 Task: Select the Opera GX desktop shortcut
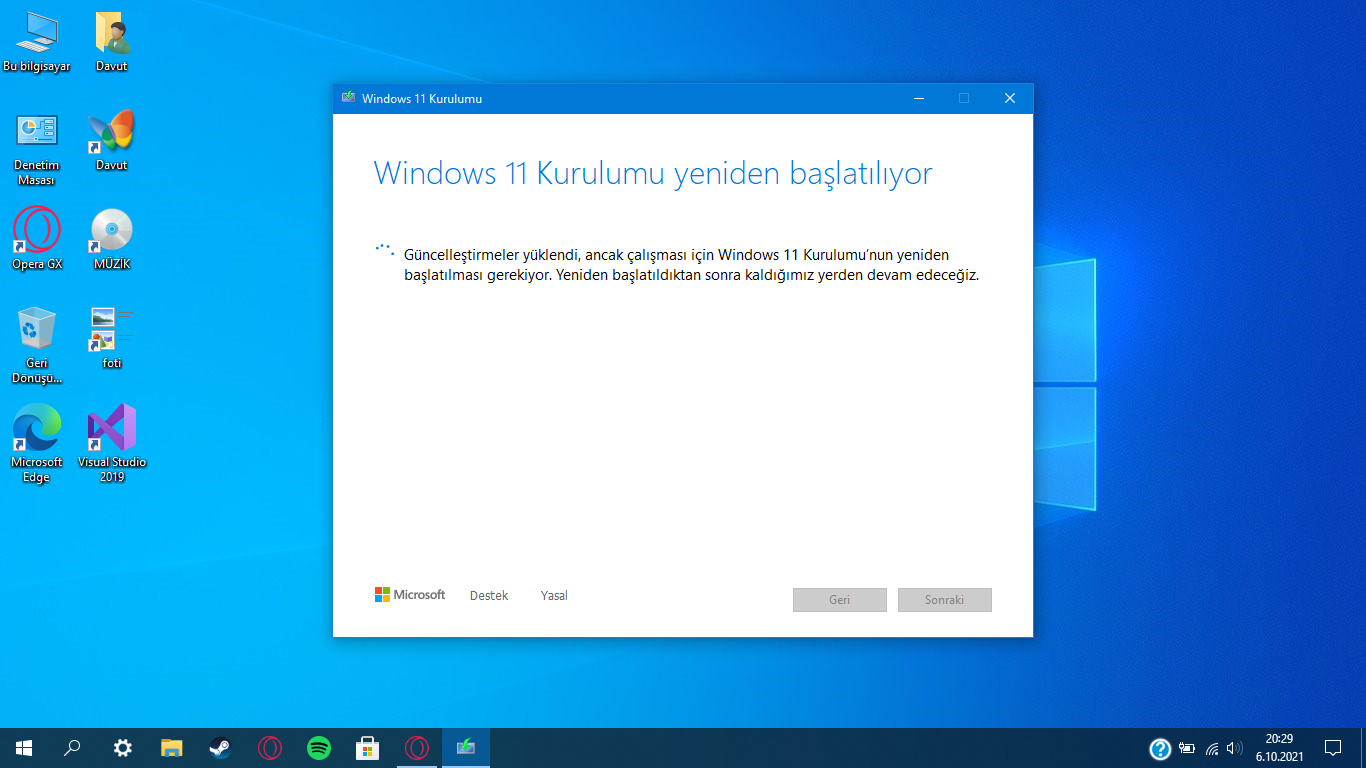click(x=37, y=240)
